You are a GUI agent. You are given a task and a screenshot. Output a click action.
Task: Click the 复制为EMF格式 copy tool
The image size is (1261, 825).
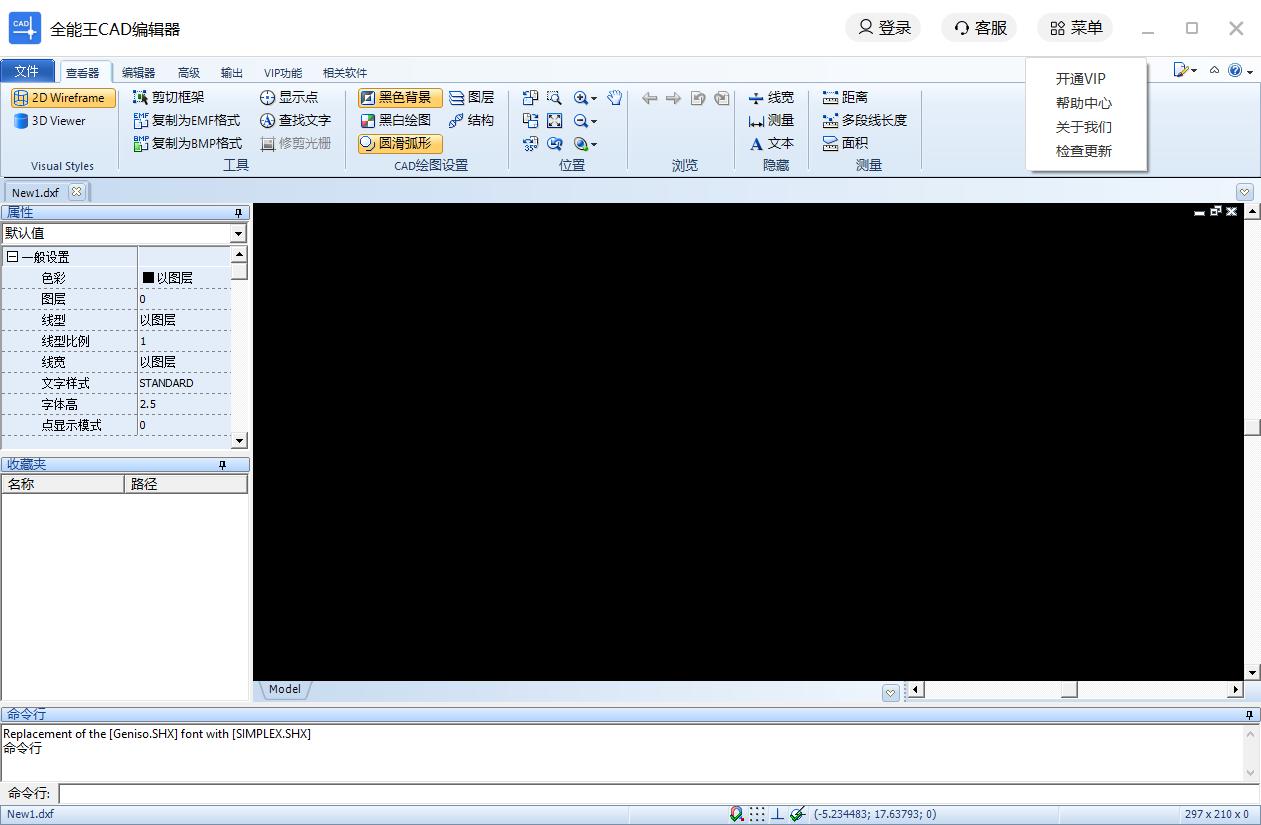pos(186,120)
